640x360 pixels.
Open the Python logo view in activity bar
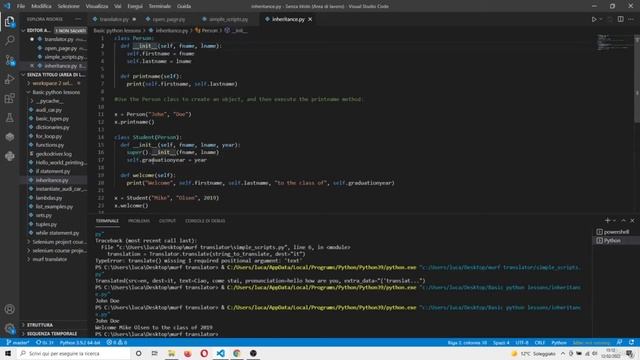click(x=9, y=156)
